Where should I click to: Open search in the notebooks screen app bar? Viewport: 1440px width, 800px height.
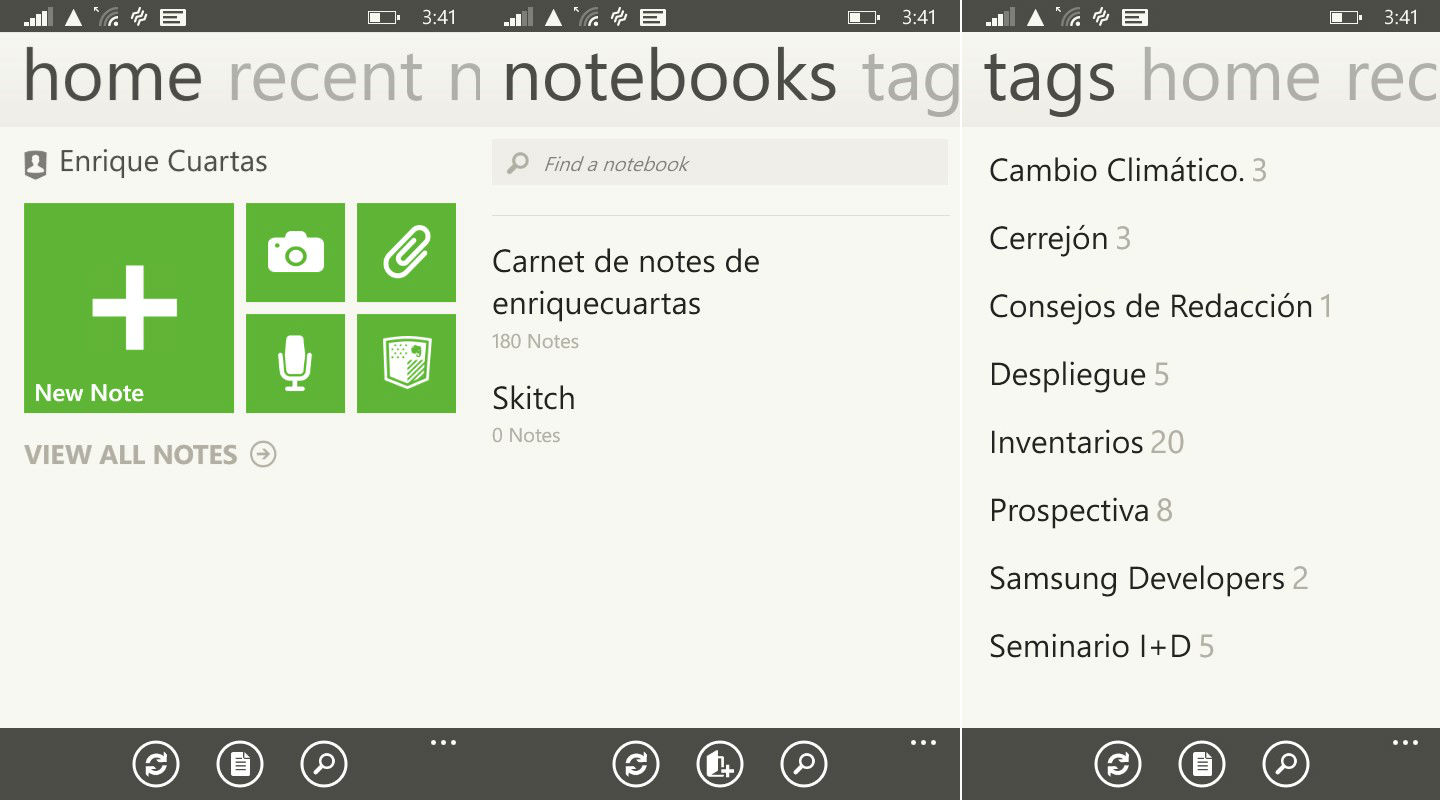click(804, 765)
